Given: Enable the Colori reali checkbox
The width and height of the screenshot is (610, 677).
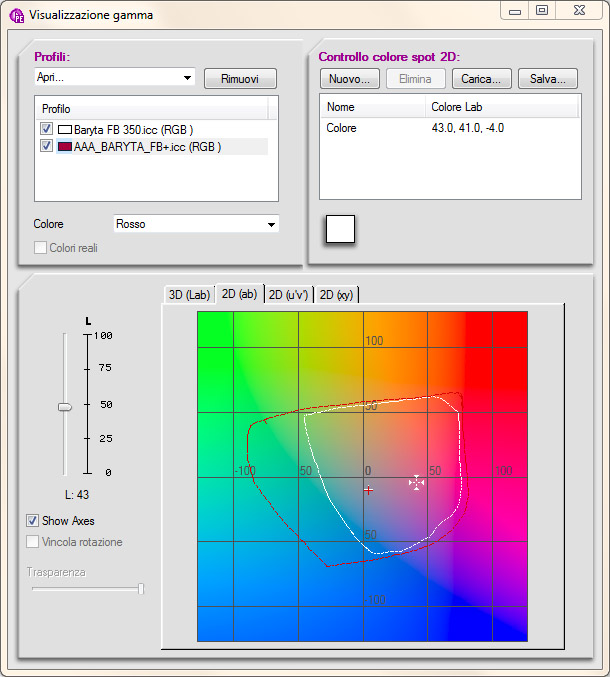Looking at the screenshot, I should [x=40, y=247].
